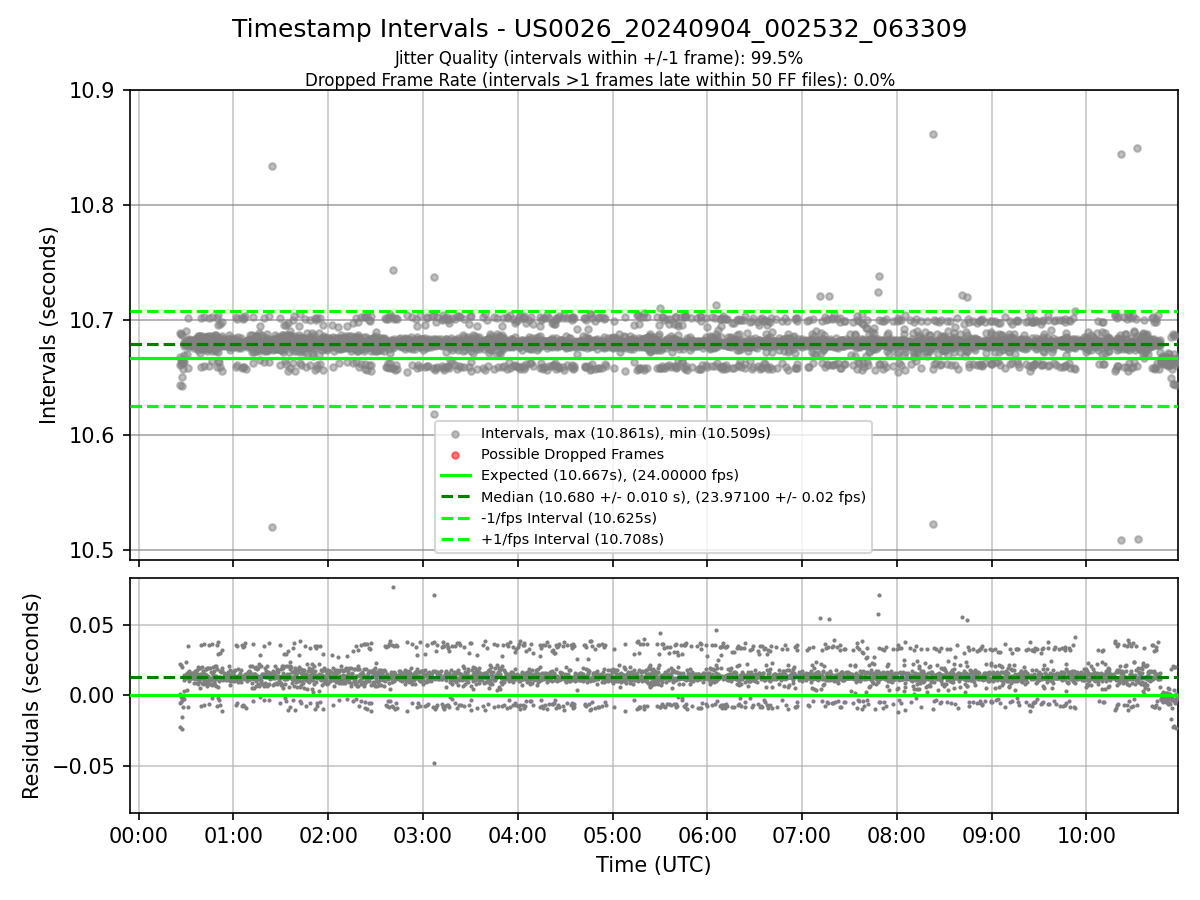The image size is (1200, 900).
Task: Click the plot title 'Timestamp Intervals - US0026_20240904_002532_063309'
Action: point(599,29)
